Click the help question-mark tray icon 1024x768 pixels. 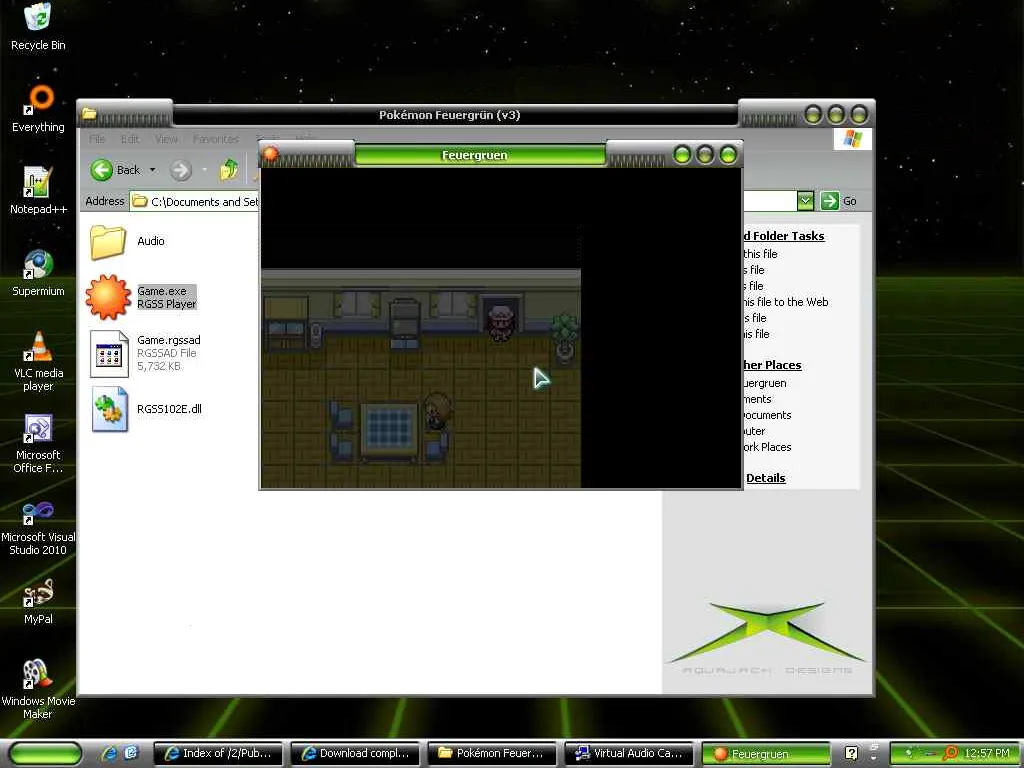coord(851,754)
